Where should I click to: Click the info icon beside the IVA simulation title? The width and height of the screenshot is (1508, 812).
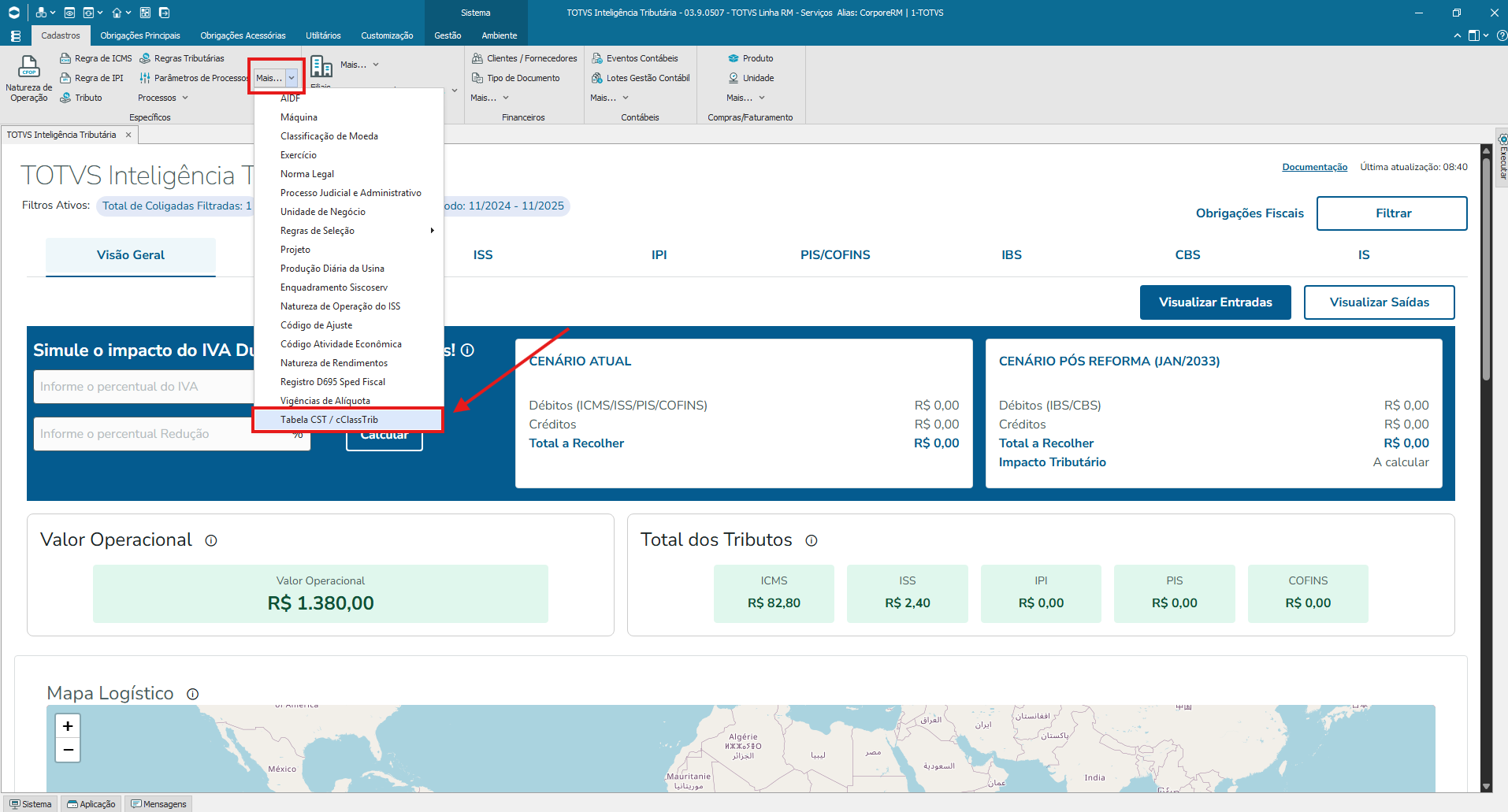(x=467, y=350)
